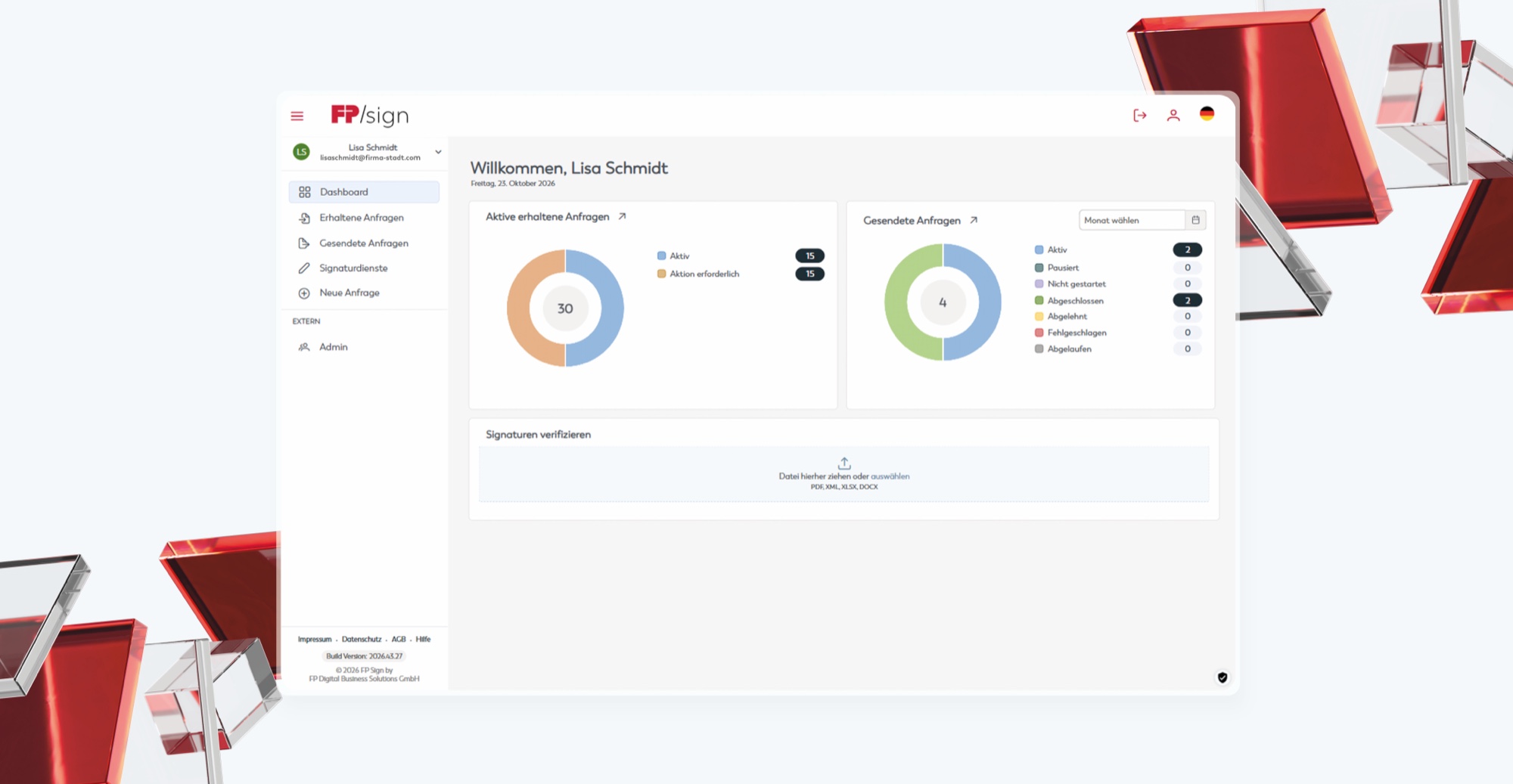
Task: Open the AGB footer link
Action: click(399, 640)
